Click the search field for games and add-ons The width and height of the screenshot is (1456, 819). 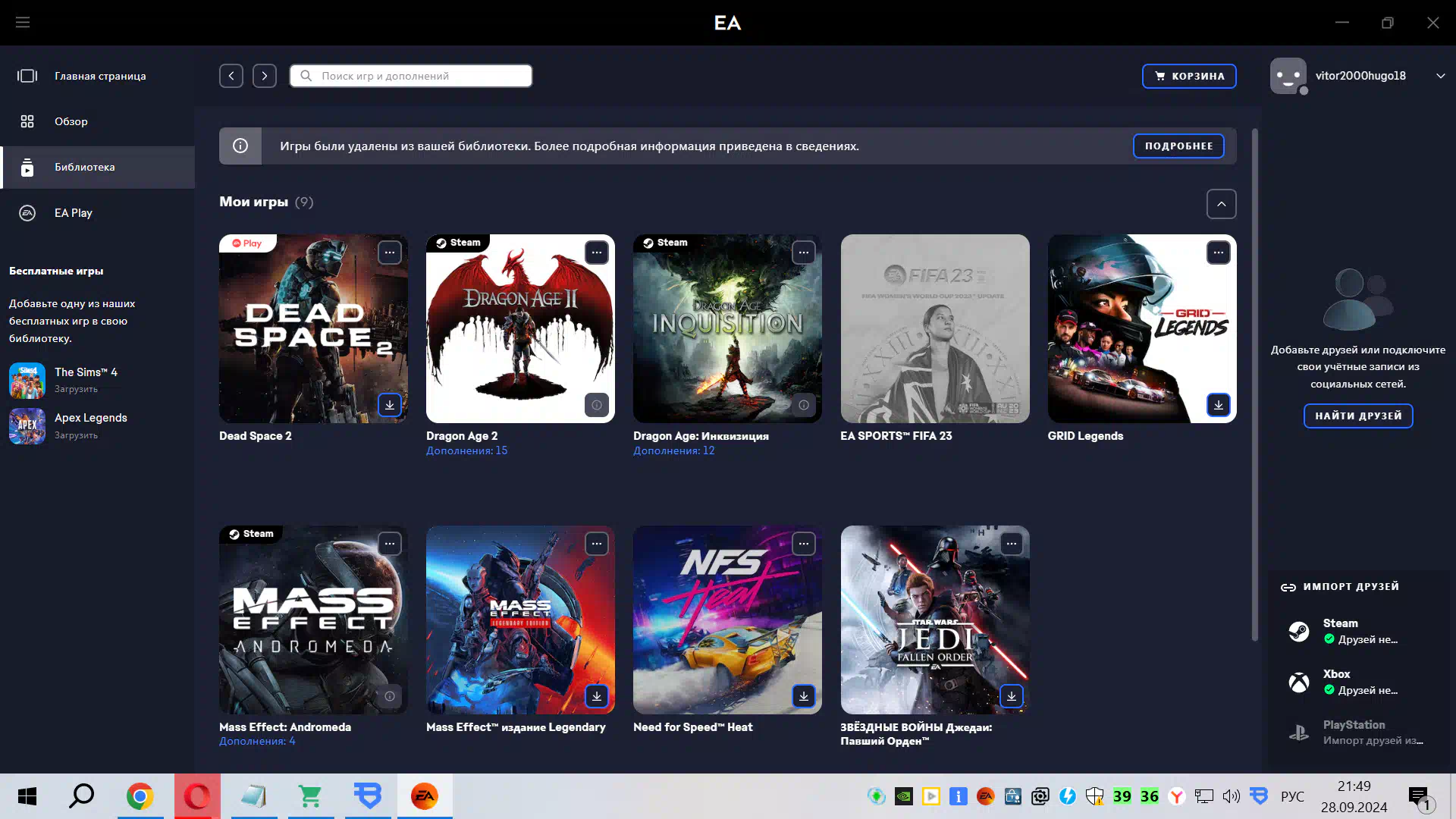[411, 76]
